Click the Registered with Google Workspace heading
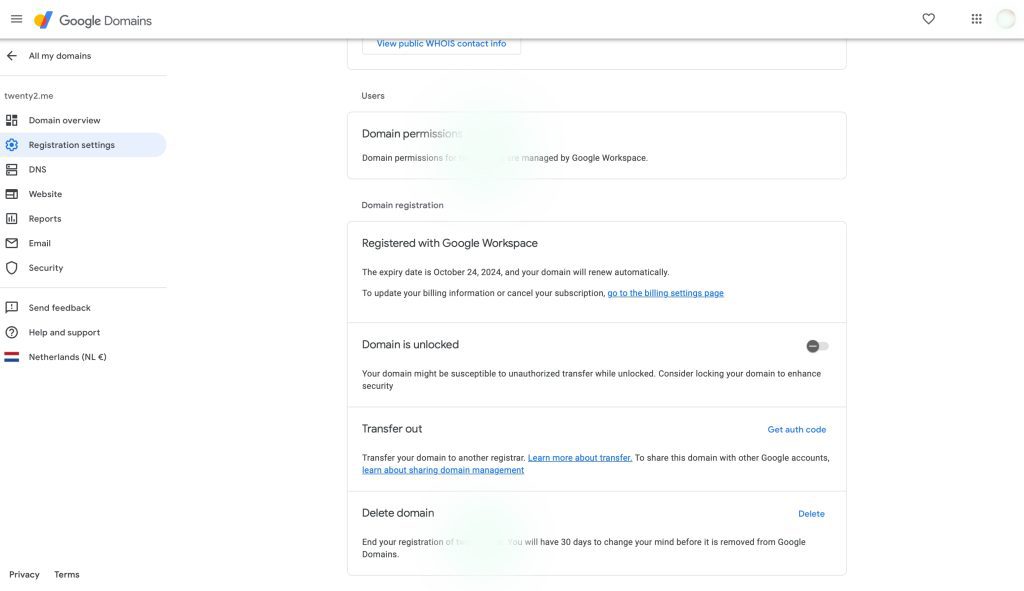Viewport: 1024px width, 591px height. pyautogui.click(x=449, y=243)
